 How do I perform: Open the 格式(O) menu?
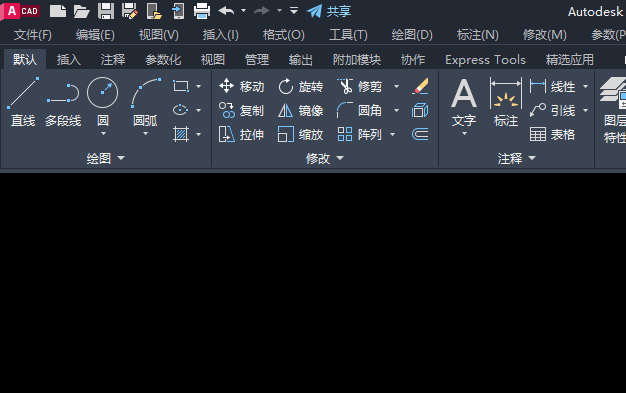[x=283, y=35]
